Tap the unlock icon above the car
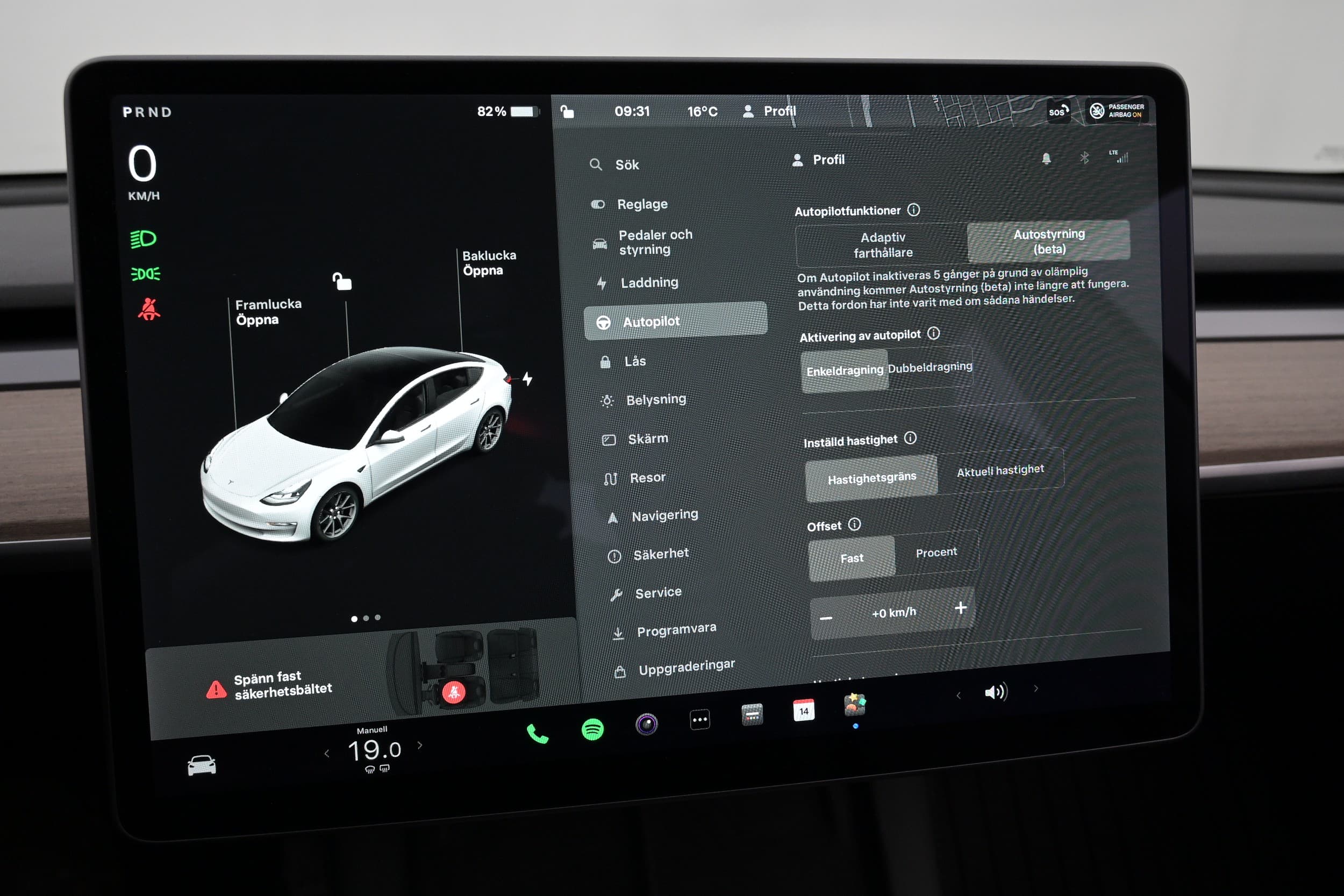Viewport: 1344px width, 896px height. [x=342, y=281]
